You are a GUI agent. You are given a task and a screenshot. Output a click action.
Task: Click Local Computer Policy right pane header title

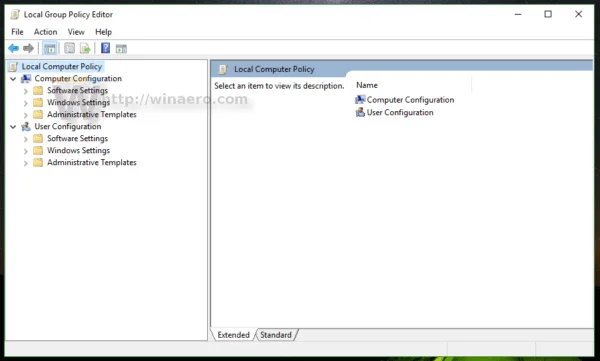(x=274, y=69)
